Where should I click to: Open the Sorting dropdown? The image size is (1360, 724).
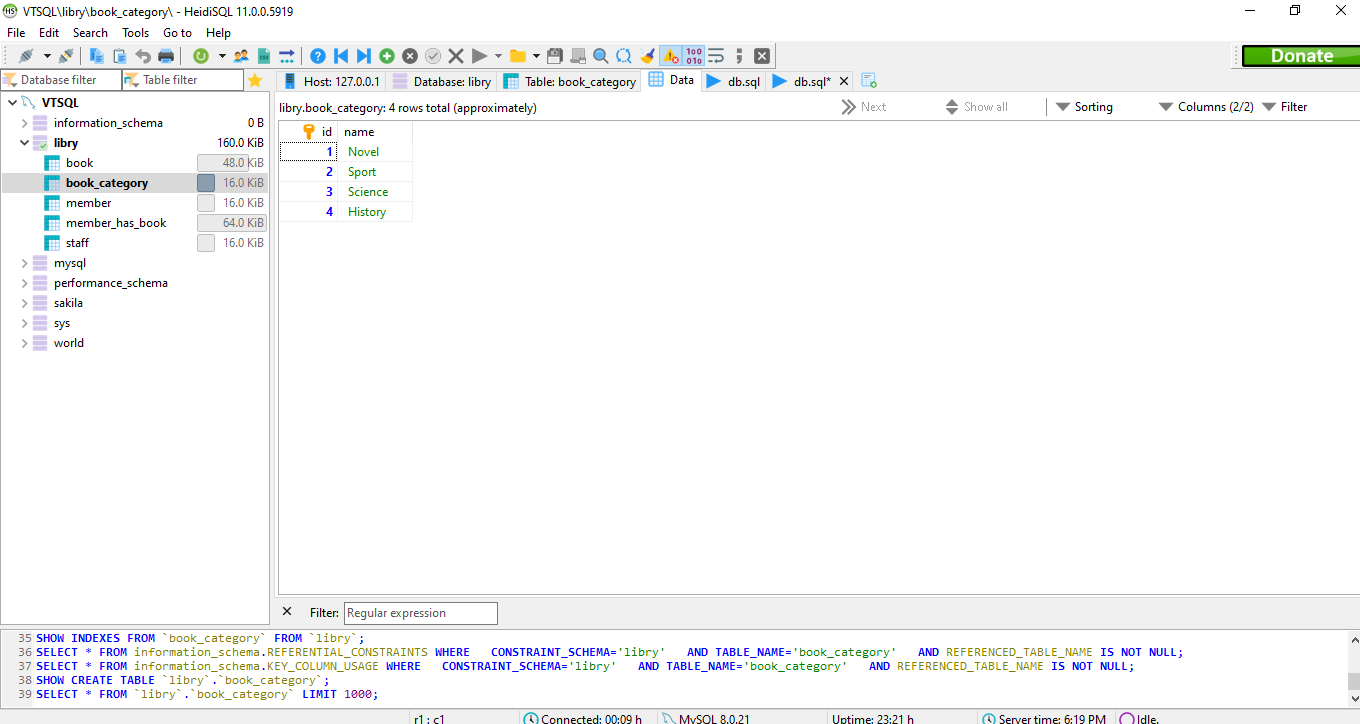(1093, 106)
